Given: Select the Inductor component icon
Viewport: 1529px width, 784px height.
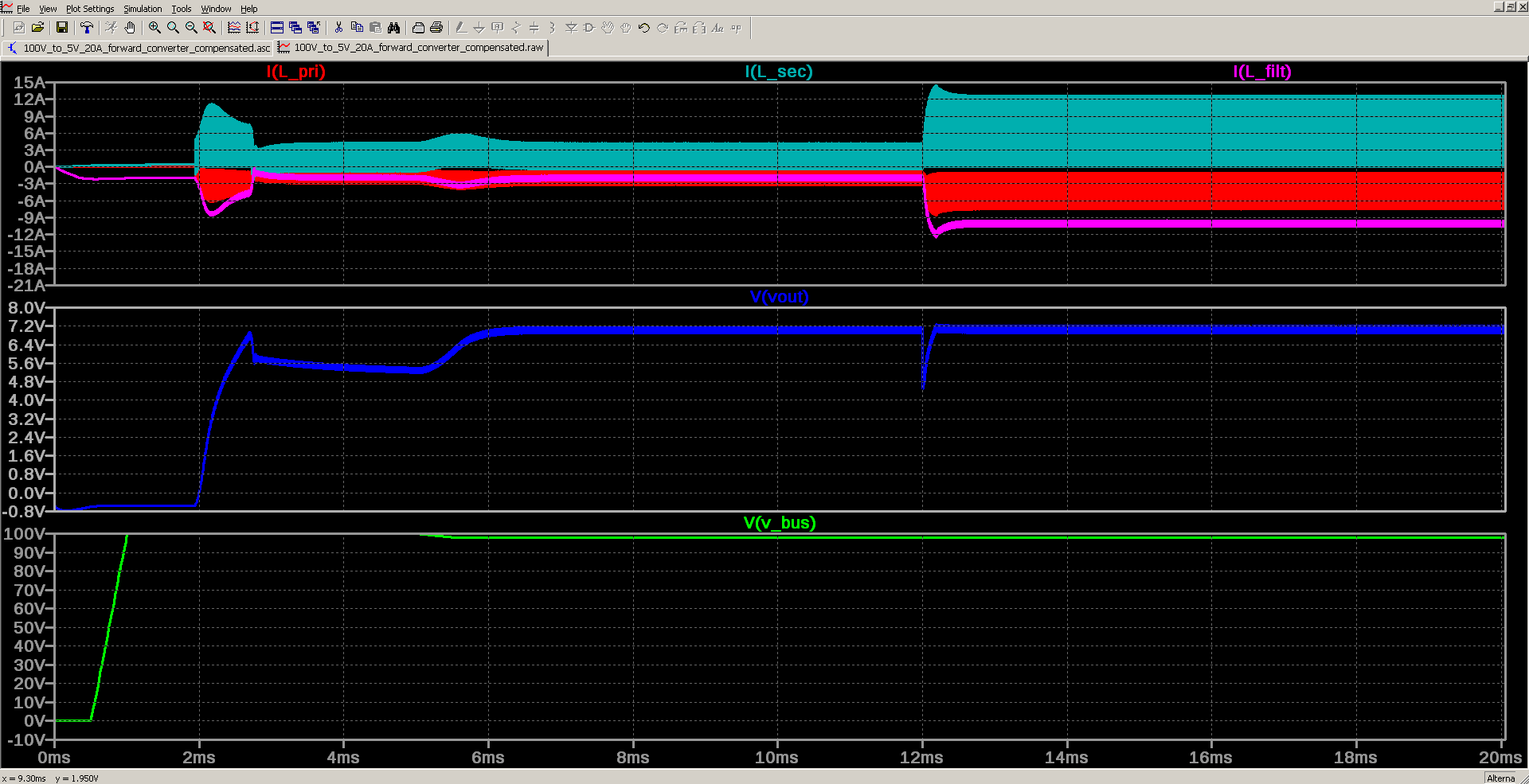Looking at the screenshot, I should pos(553,28).
